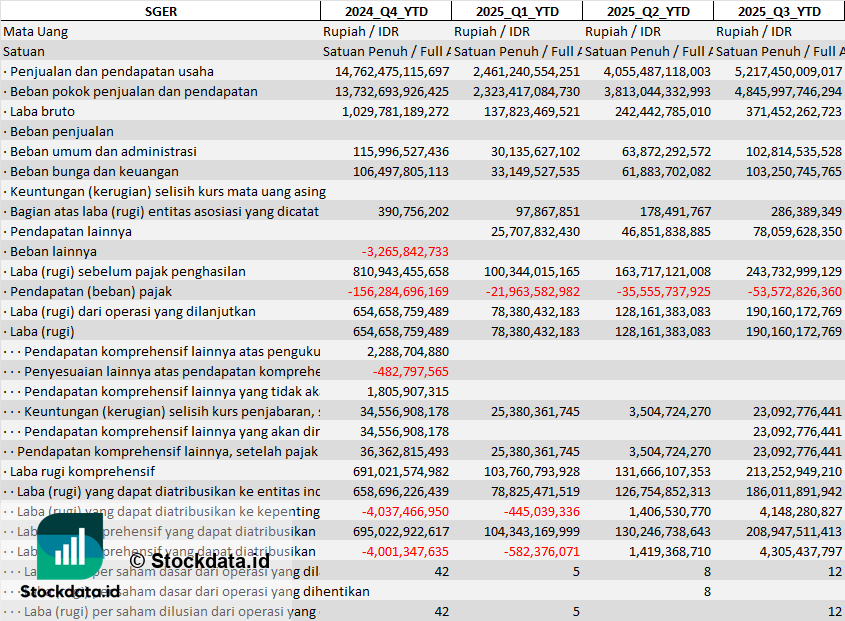
Task: Select the red Beban lainnya value -3,265,842,733
Action: point(405,252)
